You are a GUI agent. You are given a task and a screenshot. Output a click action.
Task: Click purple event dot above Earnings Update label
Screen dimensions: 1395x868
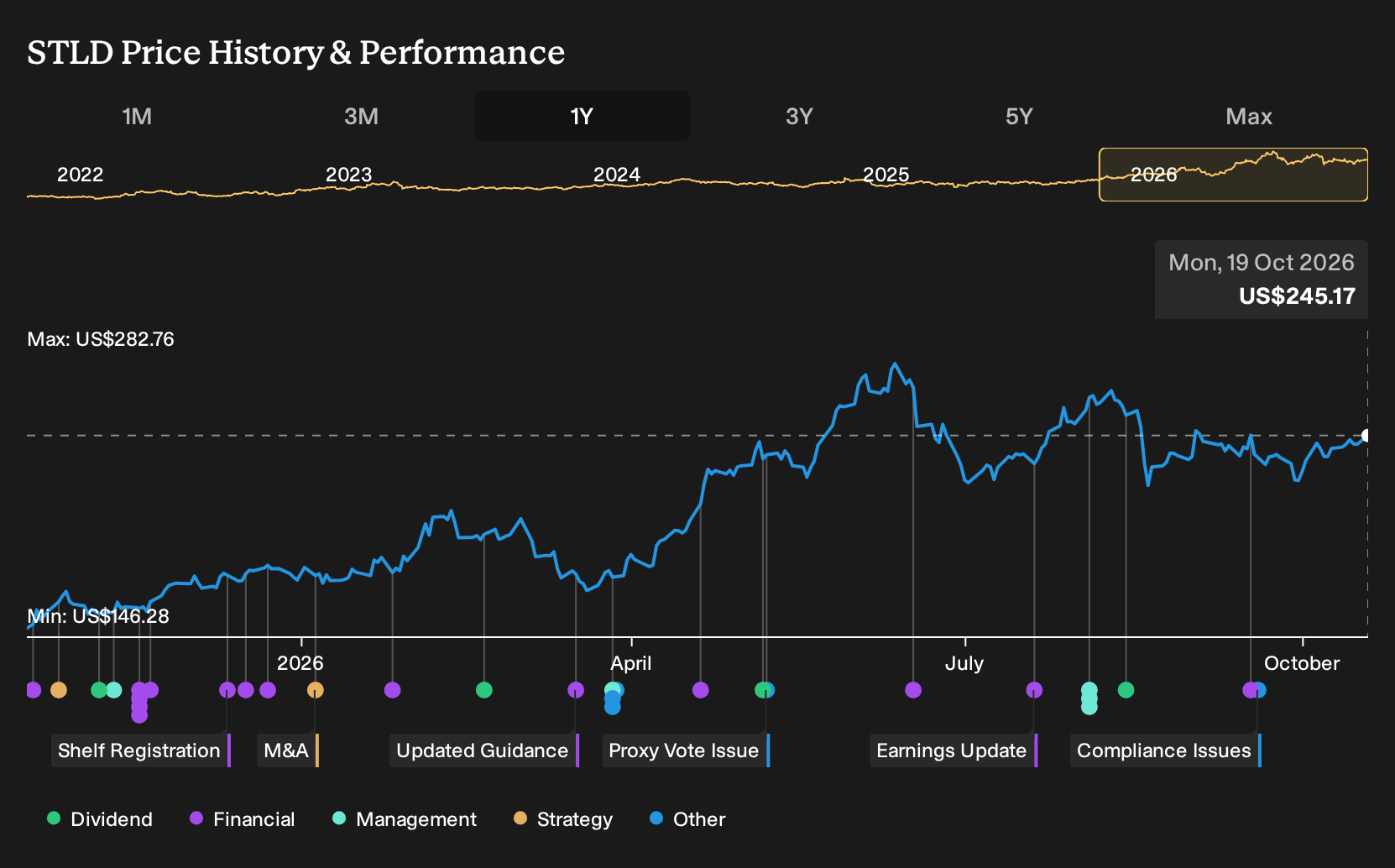[x=1034, y=690]
